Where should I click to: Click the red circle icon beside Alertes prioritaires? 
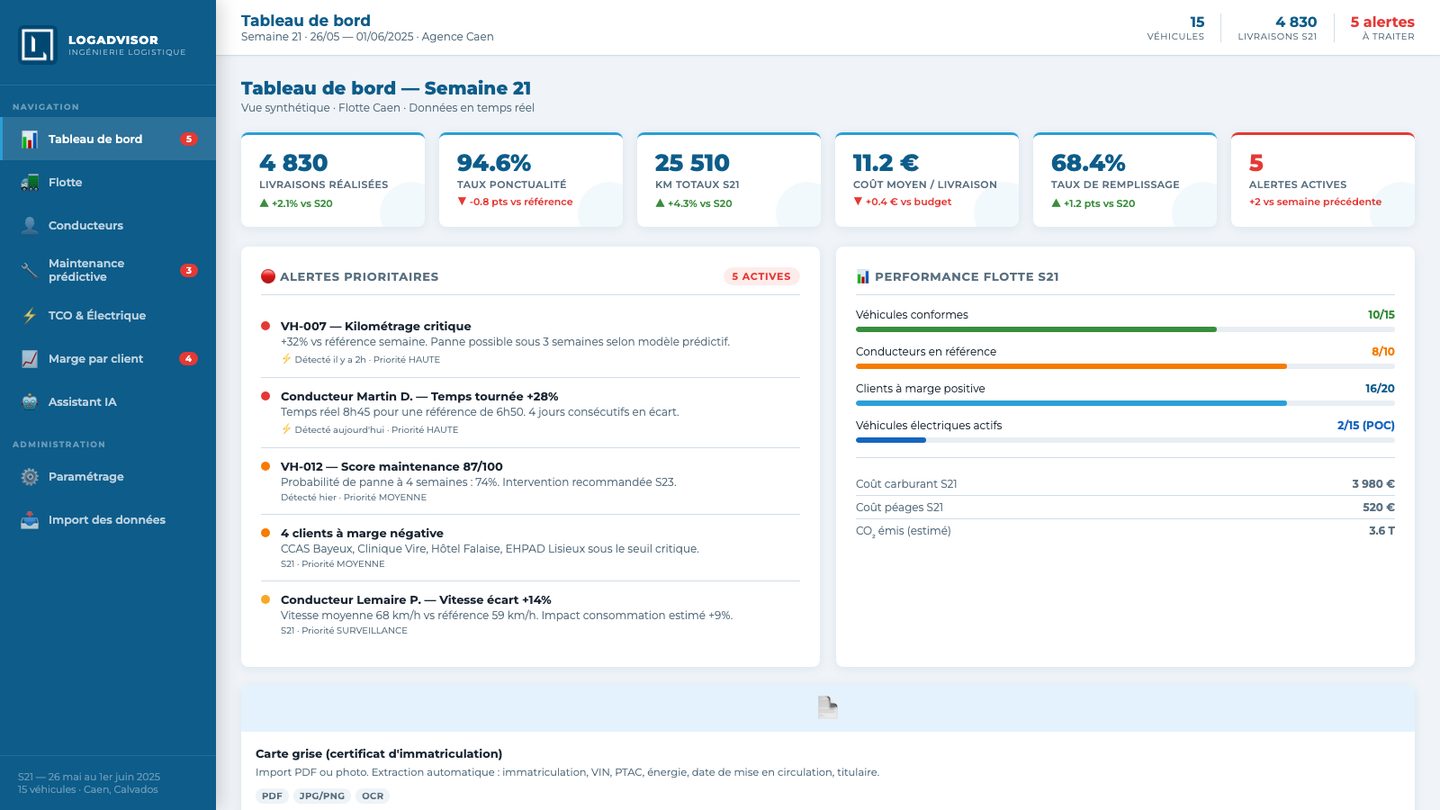[267, 276]
